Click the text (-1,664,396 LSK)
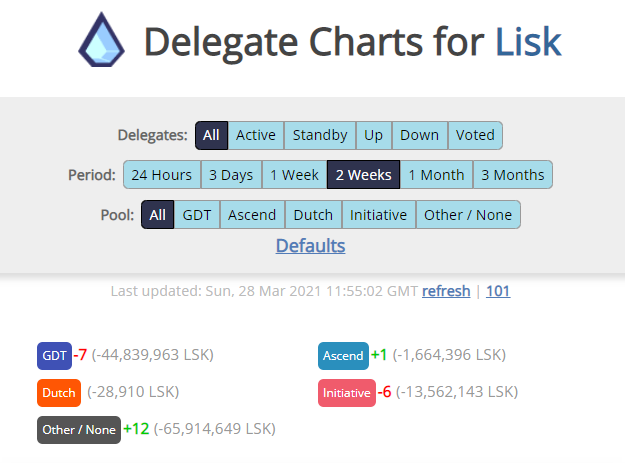This screenshot has width=625, height=463. point(449,355)
